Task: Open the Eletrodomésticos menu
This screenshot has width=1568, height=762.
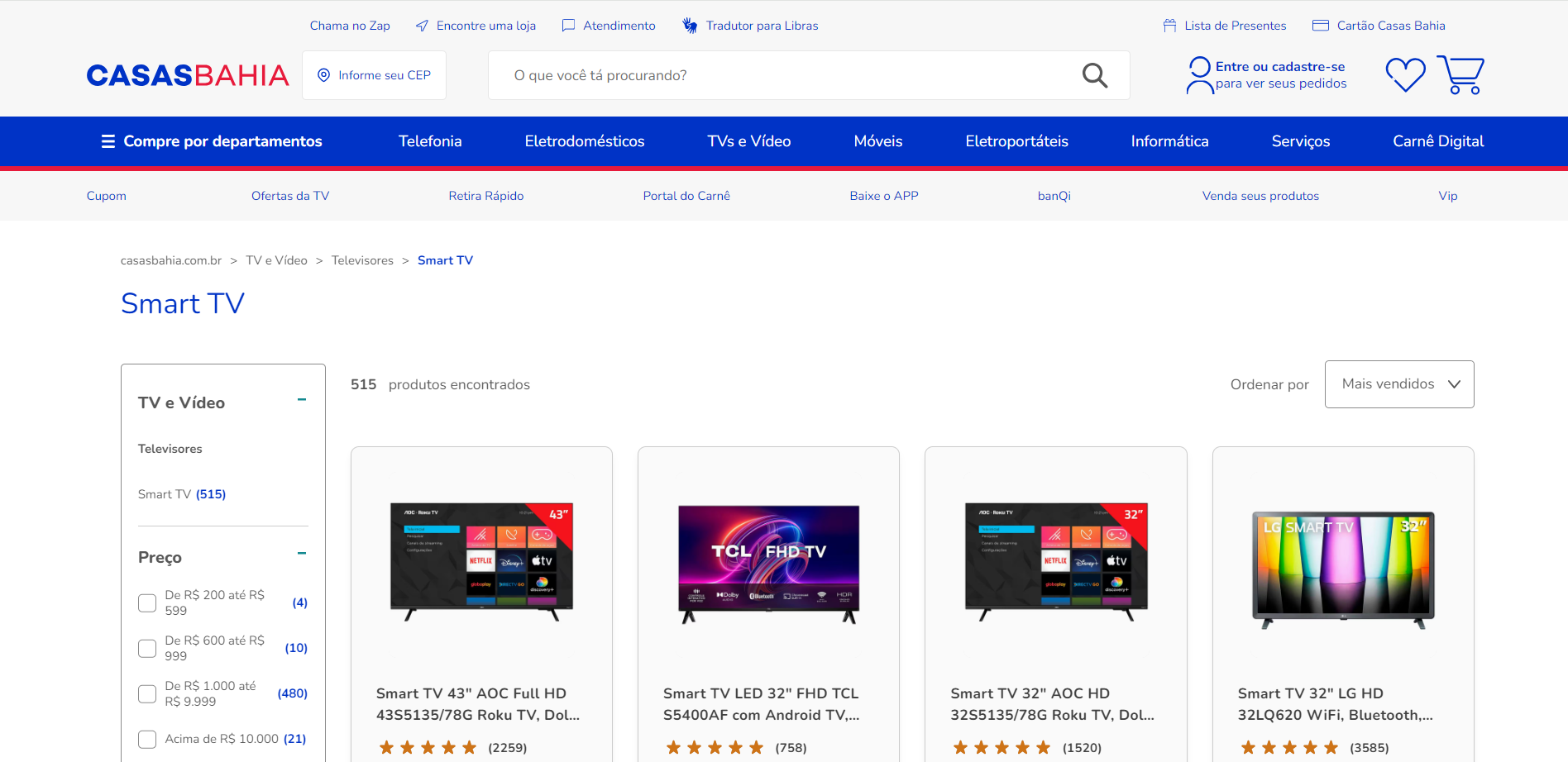Action: pyautogui.click(x=585, y=141)
